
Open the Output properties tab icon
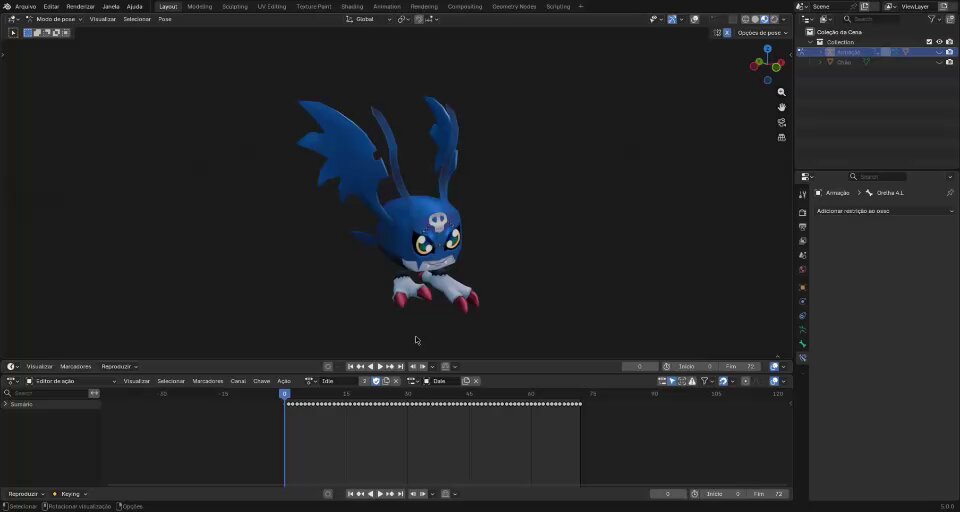(x=803, y=227)
